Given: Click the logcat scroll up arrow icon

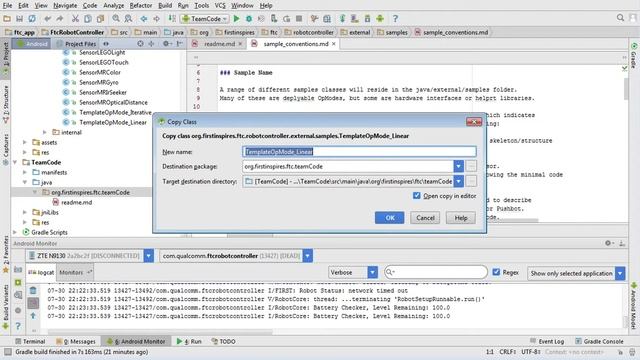Looking at the screenshot, I should pyautogui.click(x=33, y=316).
